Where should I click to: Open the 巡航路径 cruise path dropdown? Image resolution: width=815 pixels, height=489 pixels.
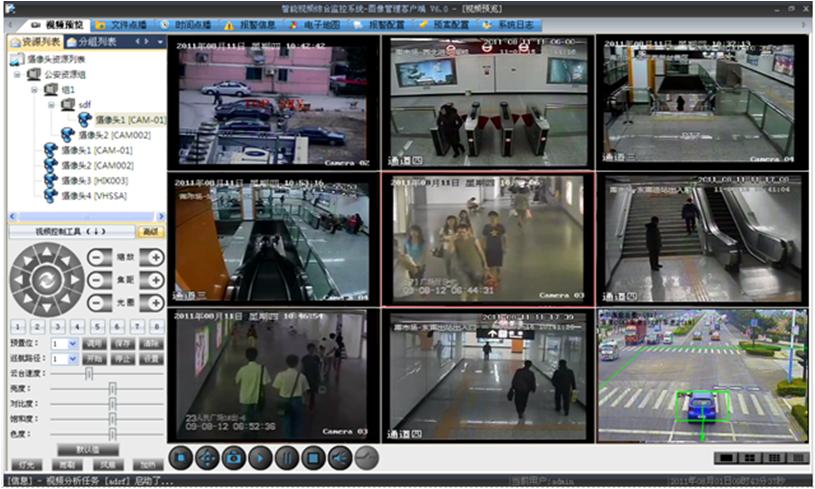coord(71,358)
